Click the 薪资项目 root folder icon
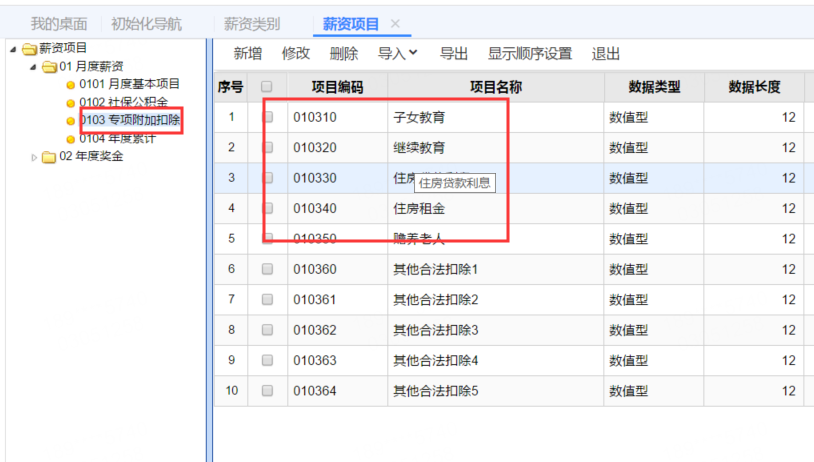The width and height of the screenshot is (814, 462). (x=29, y=49)
